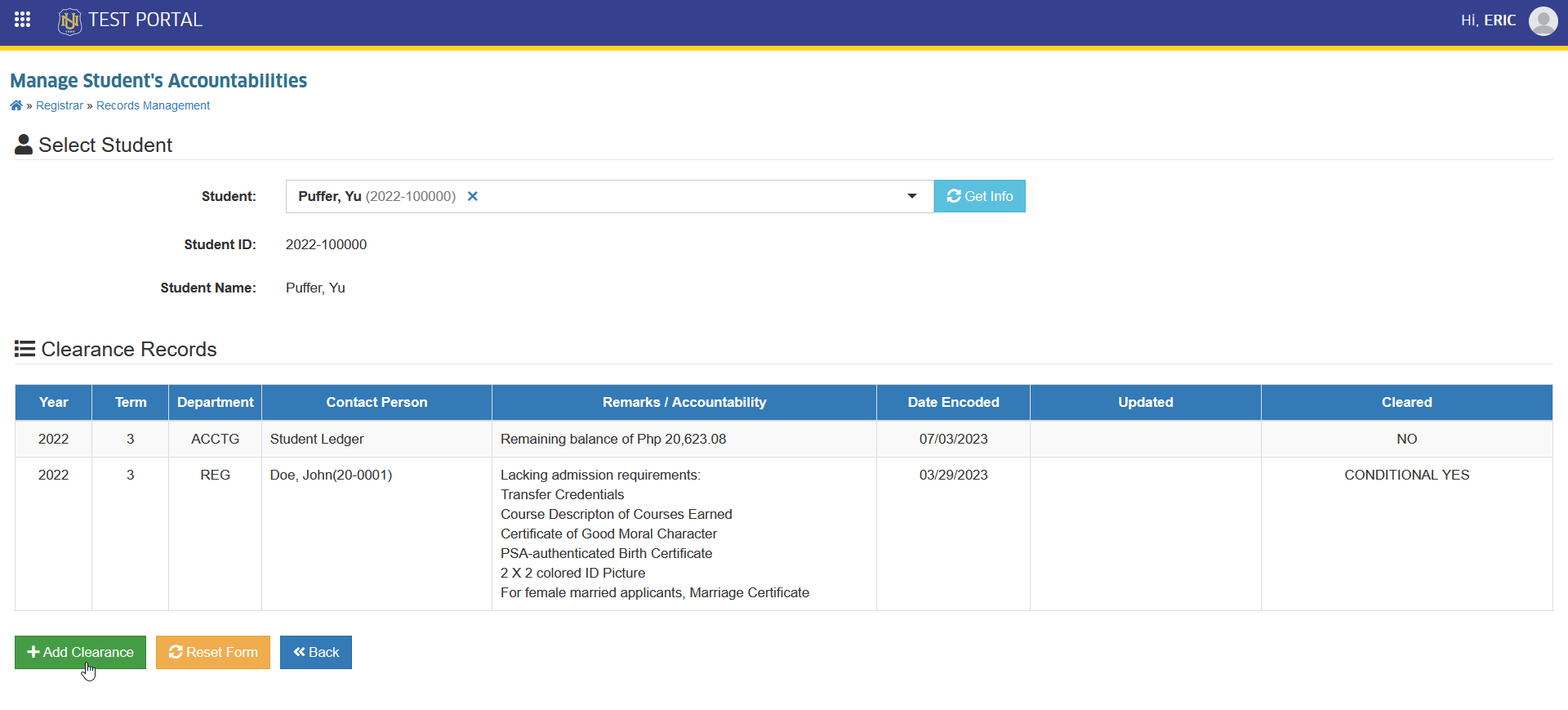Click the Back button
The height and width of the screenshot is (710, 1568).
coord(316,652)
